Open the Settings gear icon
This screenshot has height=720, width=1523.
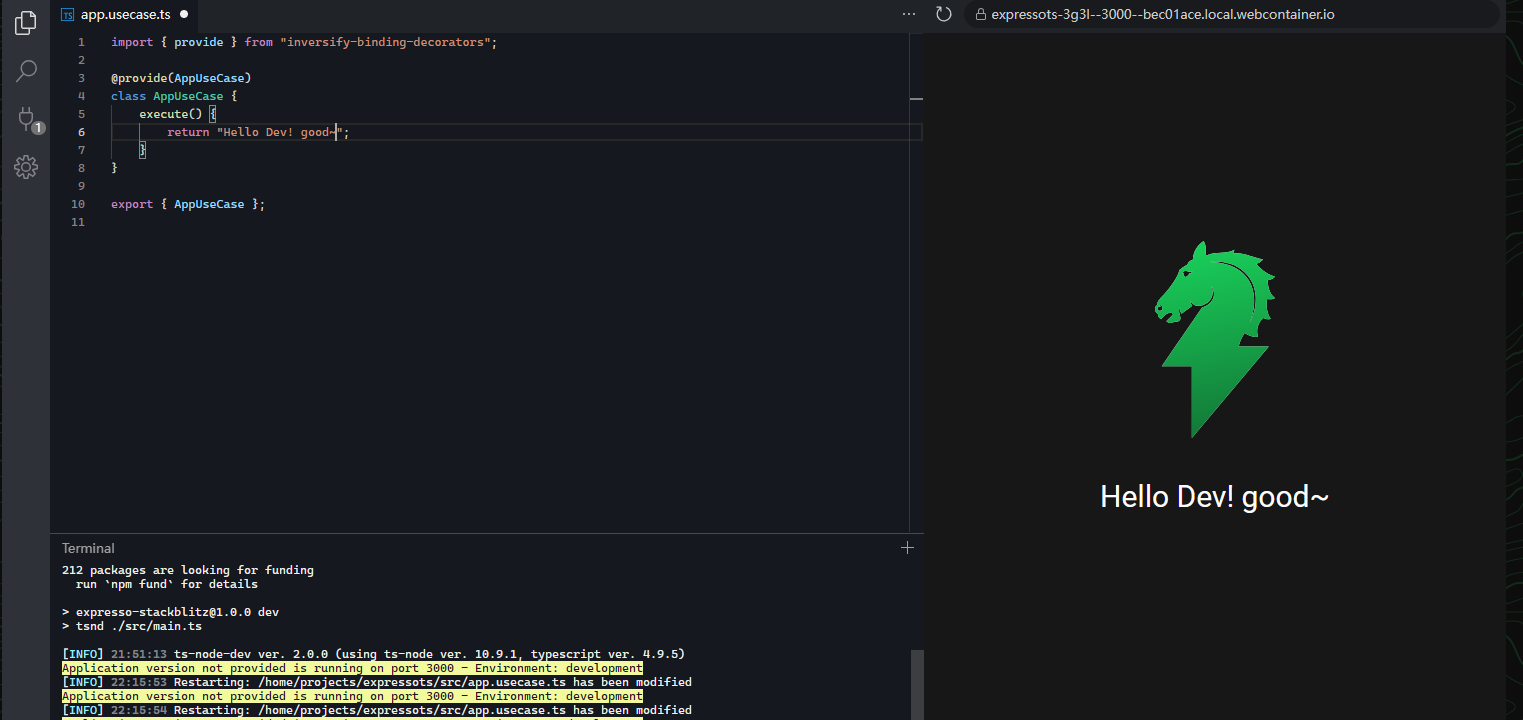tap(26, 167)
